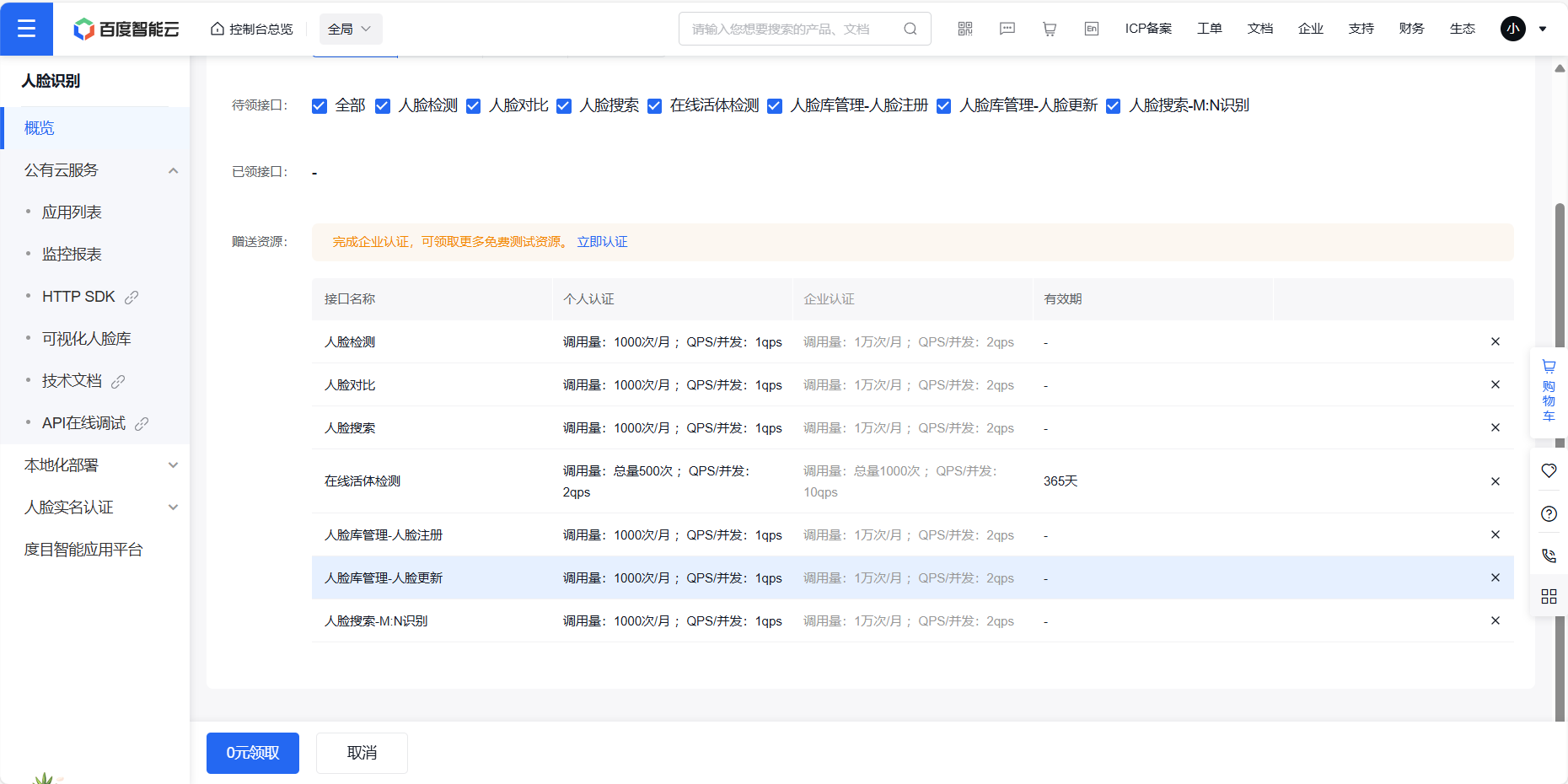Image resolution: width=1568 pixels, height=784 pixels.
Task: Go to 控制台总览
Action: tap(251, 29)
